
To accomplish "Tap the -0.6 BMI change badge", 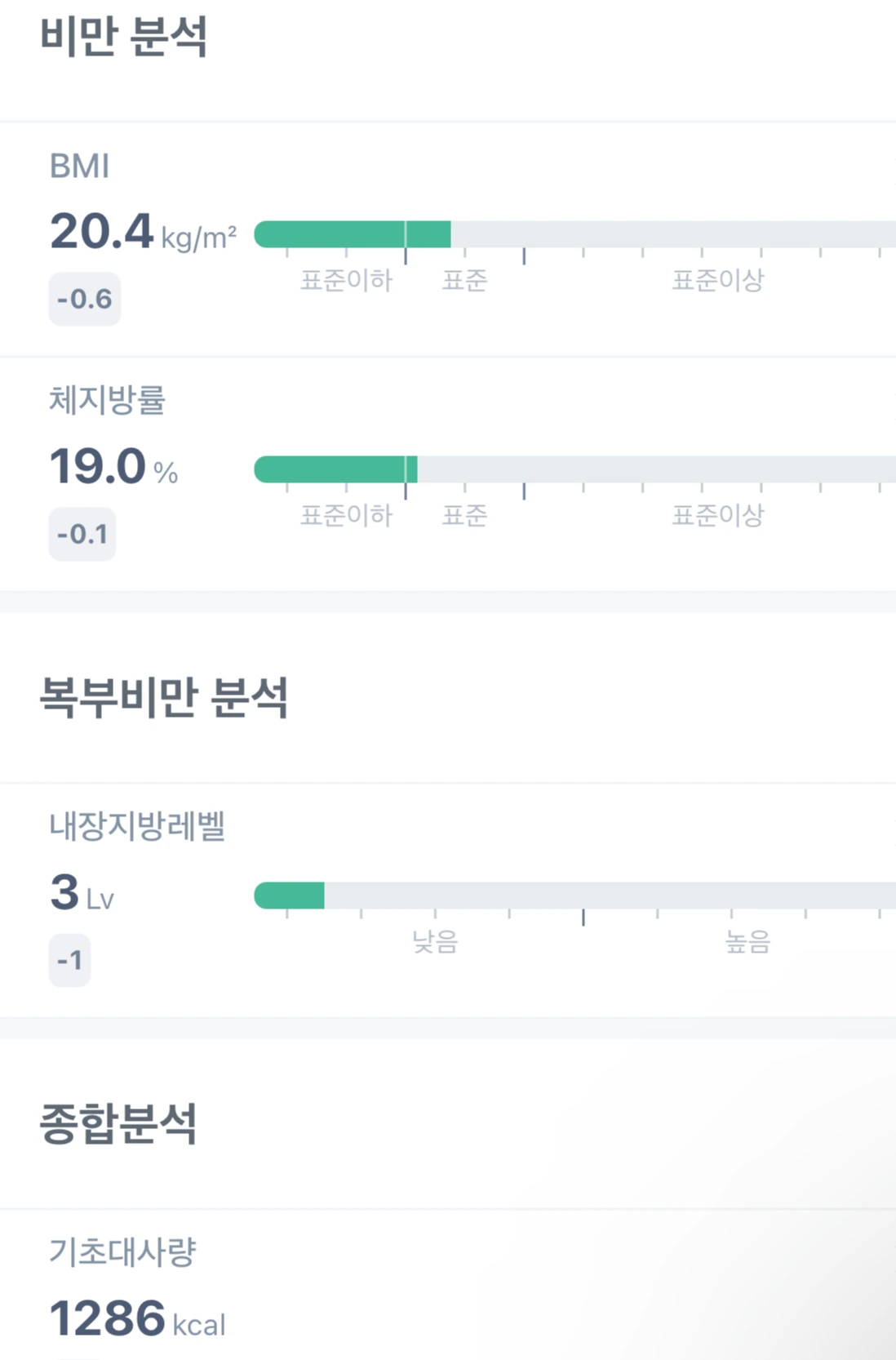I will [x=85, y=299].
